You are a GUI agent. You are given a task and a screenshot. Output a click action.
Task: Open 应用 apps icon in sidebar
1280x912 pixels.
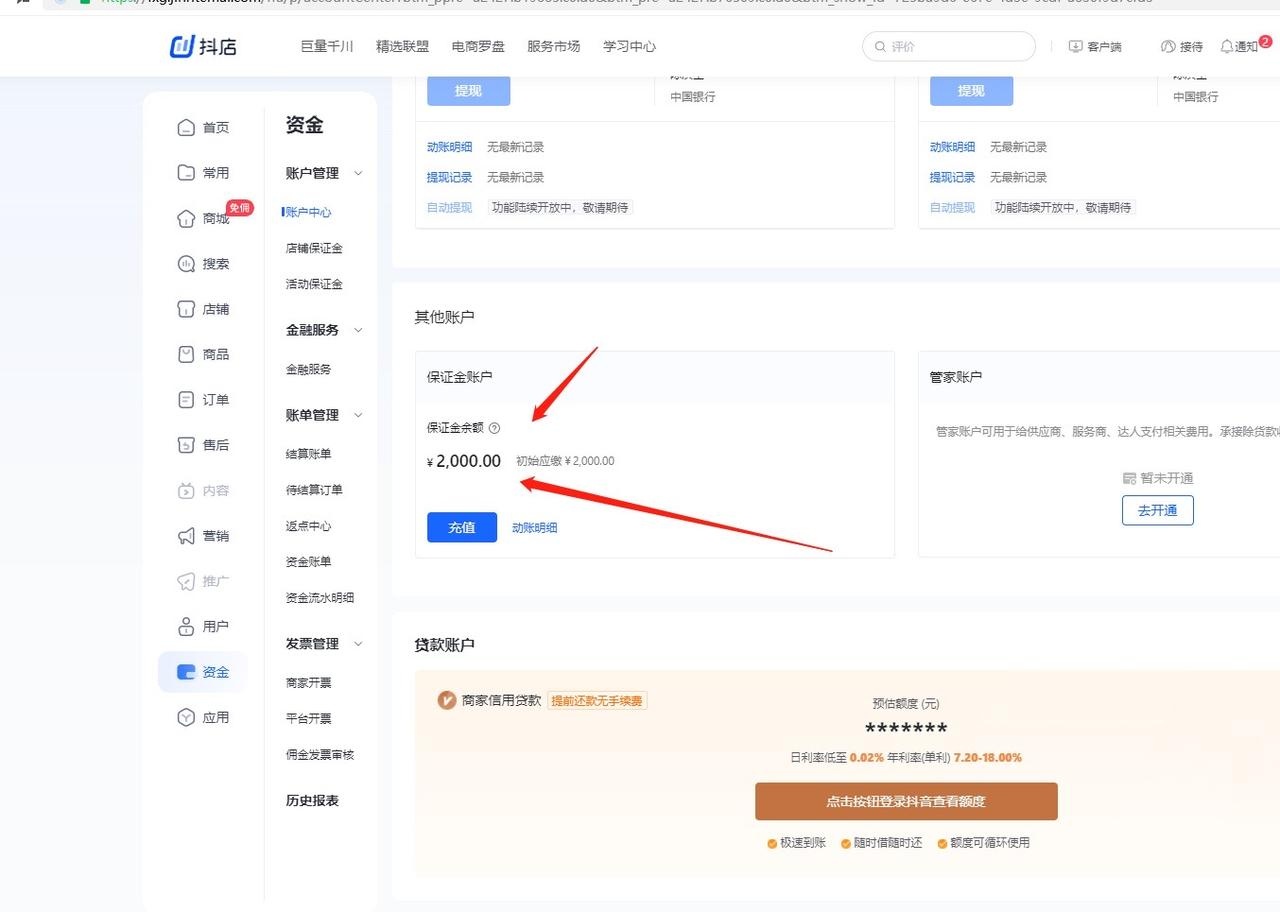coord(186,717)
